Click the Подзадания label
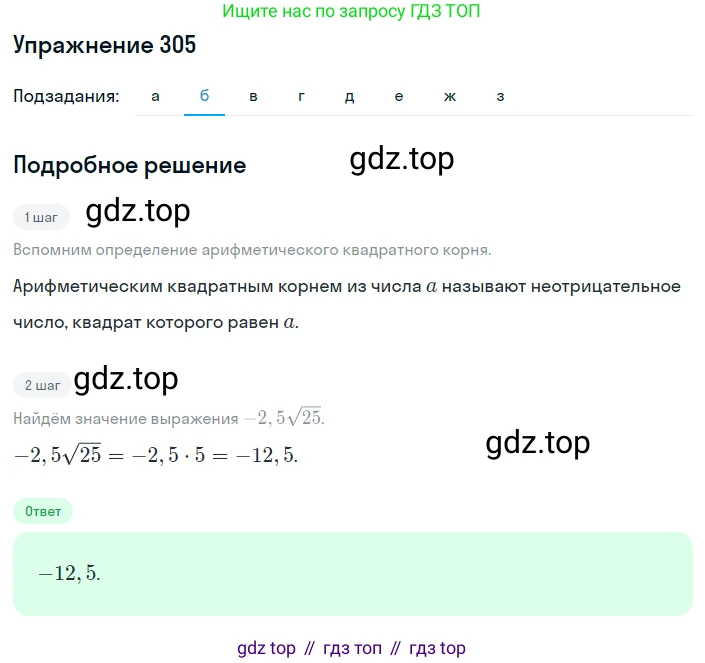This screenshot has width=705, height=663. [x=66, y=96]
